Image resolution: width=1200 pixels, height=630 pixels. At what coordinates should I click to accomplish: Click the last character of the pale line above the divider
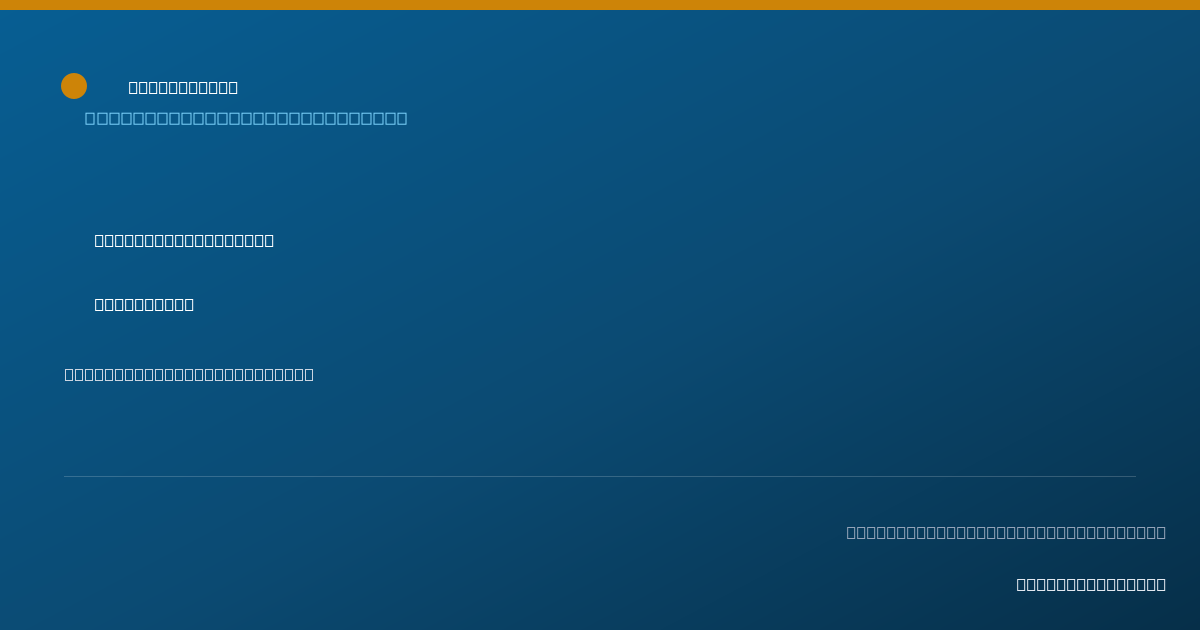click(x=309, y=374)
